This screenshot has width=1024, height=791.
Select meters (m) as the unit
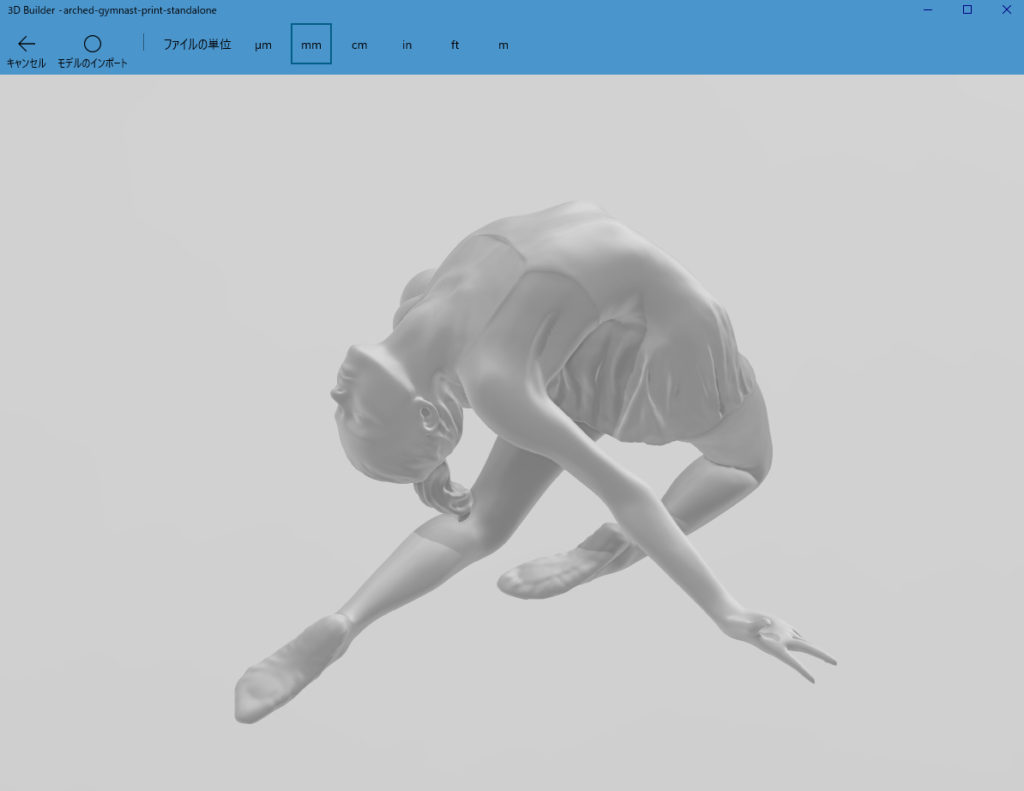click(503, 45)
